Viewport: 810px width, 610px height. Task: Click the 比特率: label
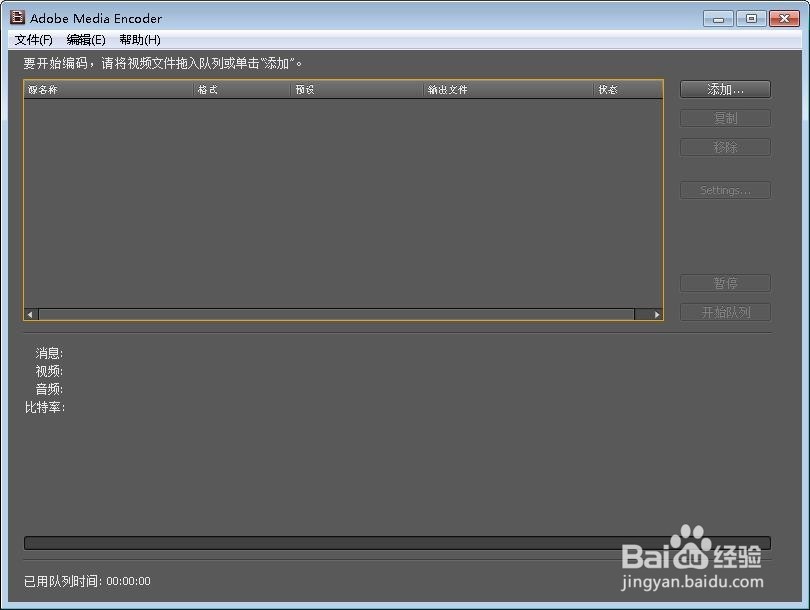[44, 407]
